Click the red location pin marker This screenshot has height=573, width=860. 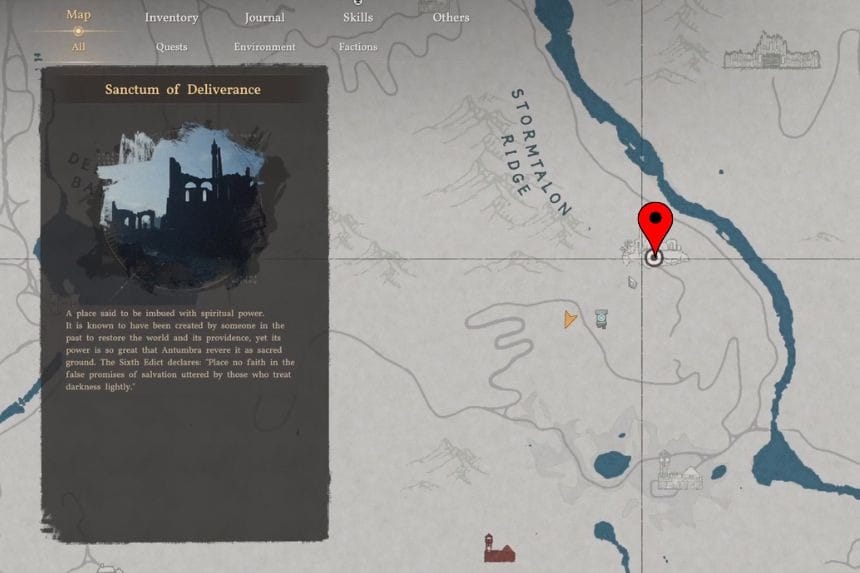(x=655, y=226)
